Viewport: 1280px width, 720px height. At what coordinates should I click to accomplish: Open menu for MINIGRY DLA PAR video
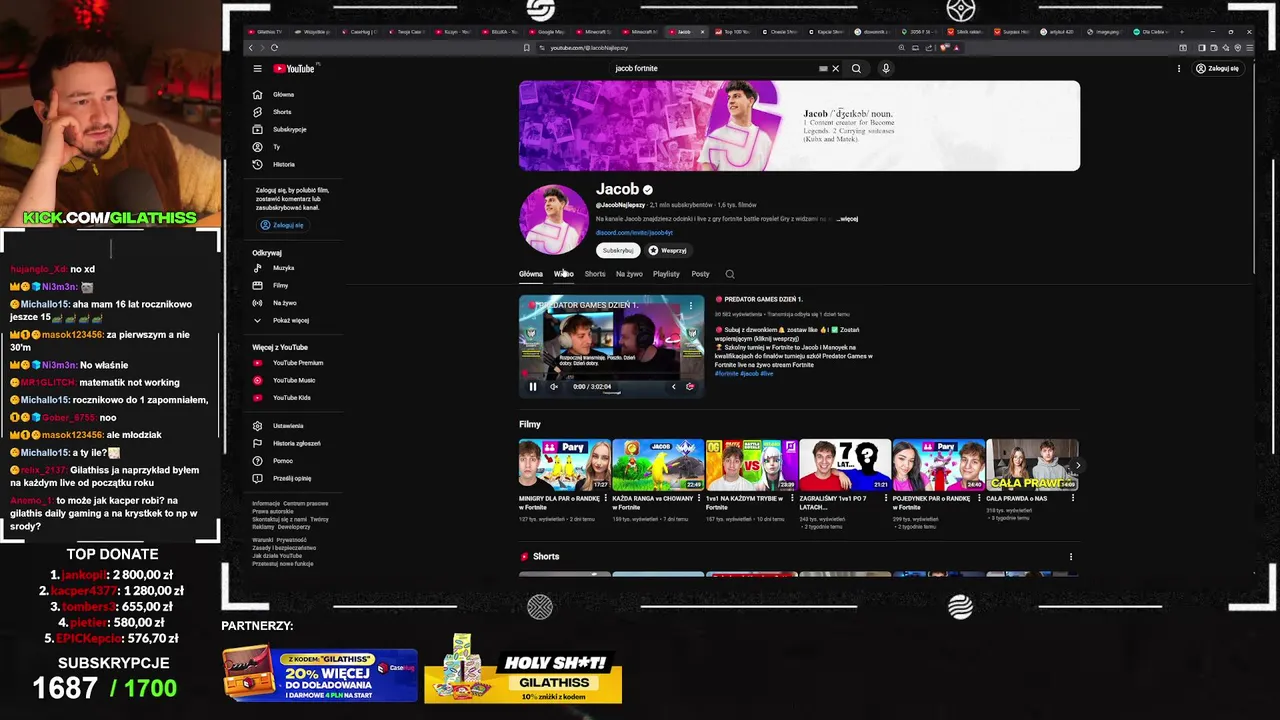pyautogui.click(x=606, y=498)
